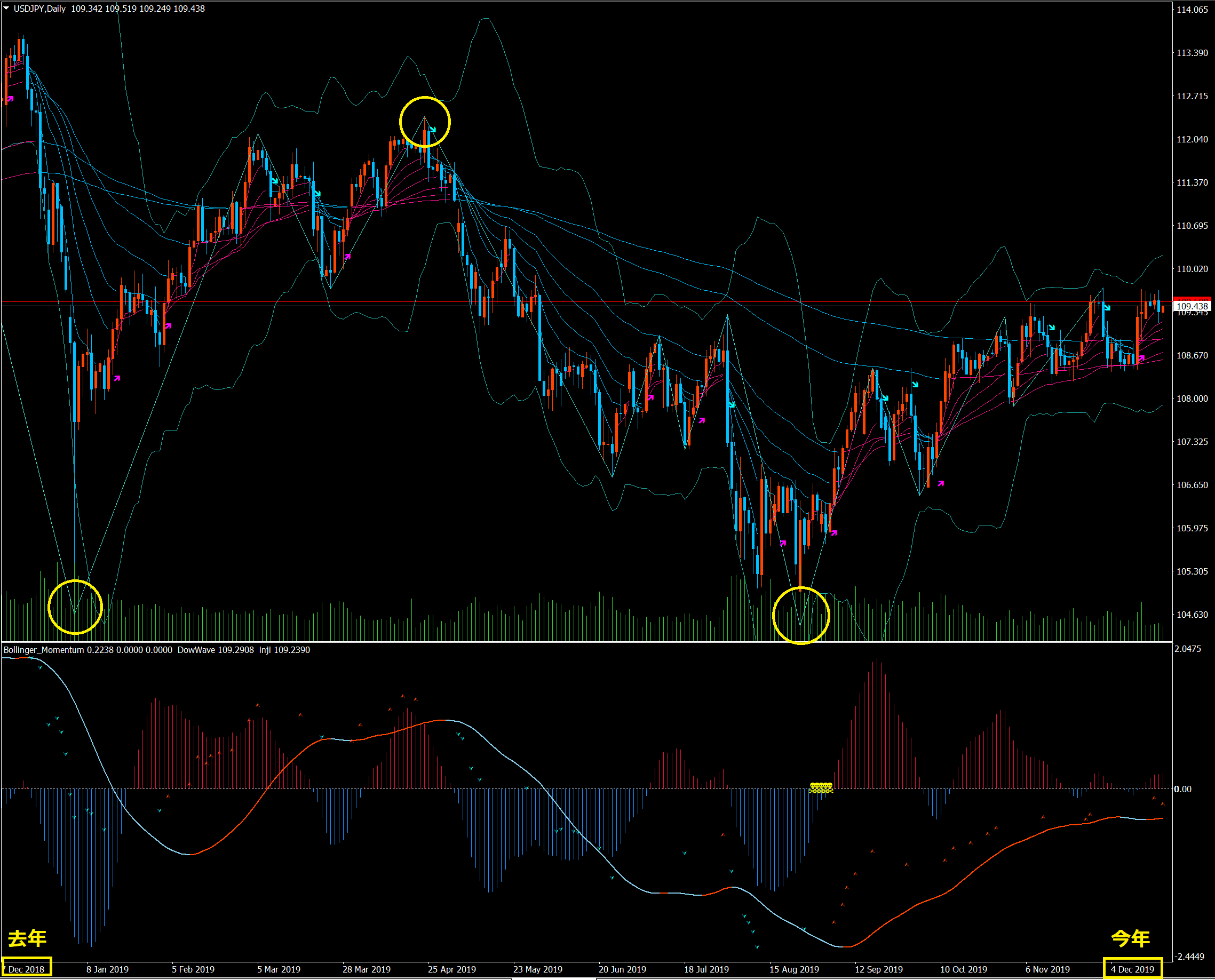Image resolution: width=1215 pixels, height=980 pixels.
Task: Click the 今年 text label
Action: (1130, 938)
